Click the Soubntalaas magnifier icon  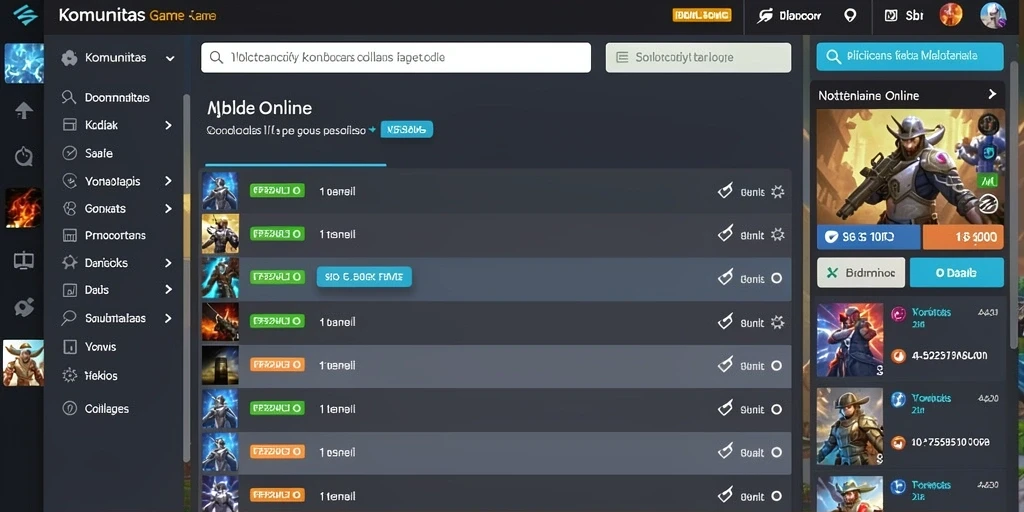coord(69,318)
